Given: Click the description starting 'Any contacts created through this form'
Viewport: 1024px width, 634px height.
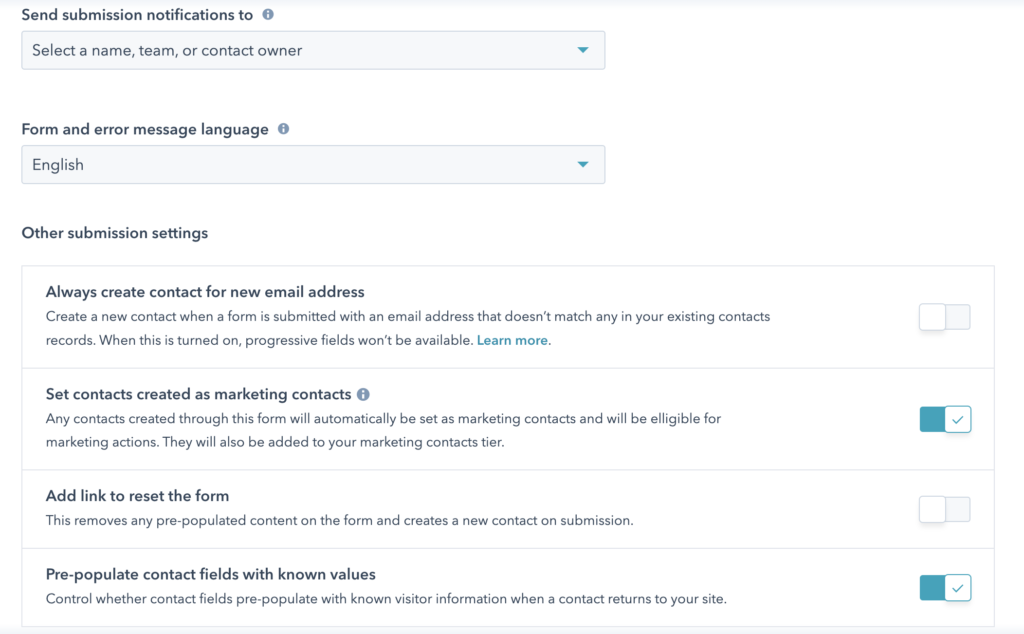Looking at the screenshot, I should [x=383, y=430].
